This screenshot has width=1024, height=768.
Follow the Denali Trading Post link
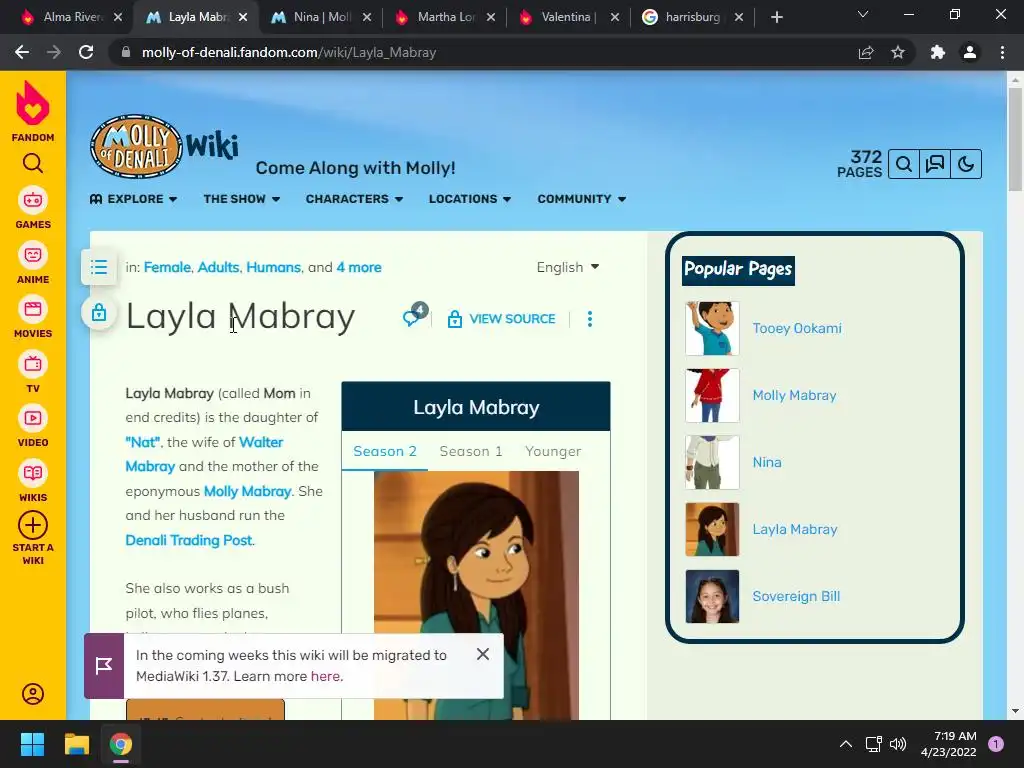coord(189,540)
